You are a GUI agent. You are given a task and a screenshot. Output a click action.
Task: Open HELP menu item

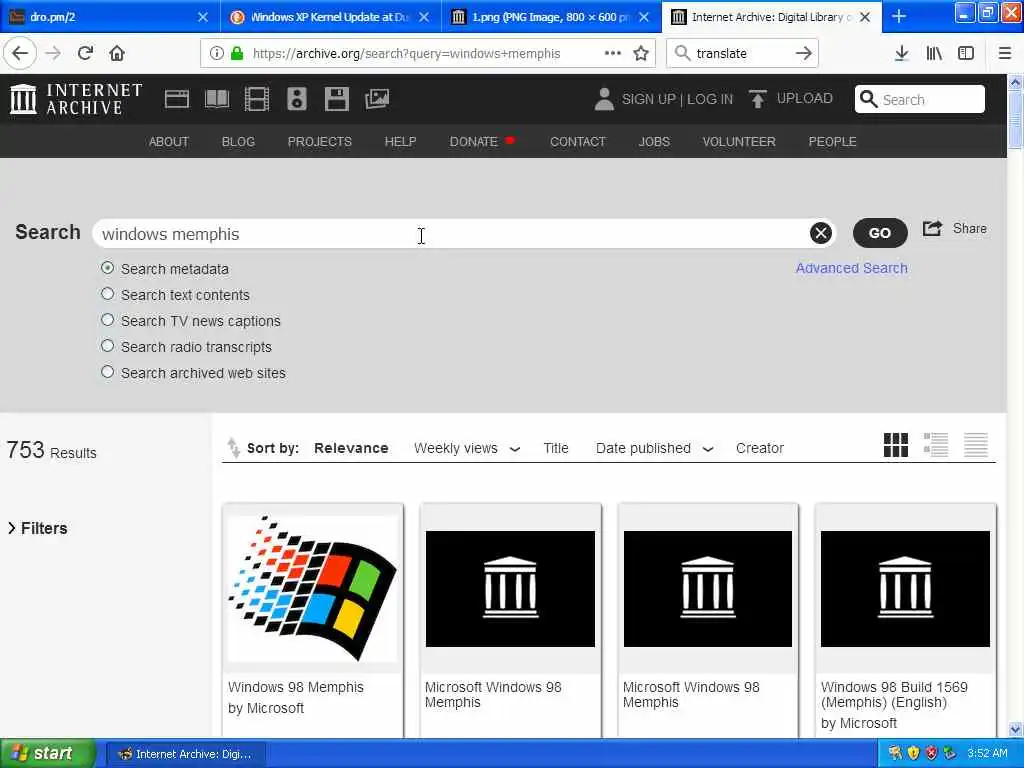[400, 141]
